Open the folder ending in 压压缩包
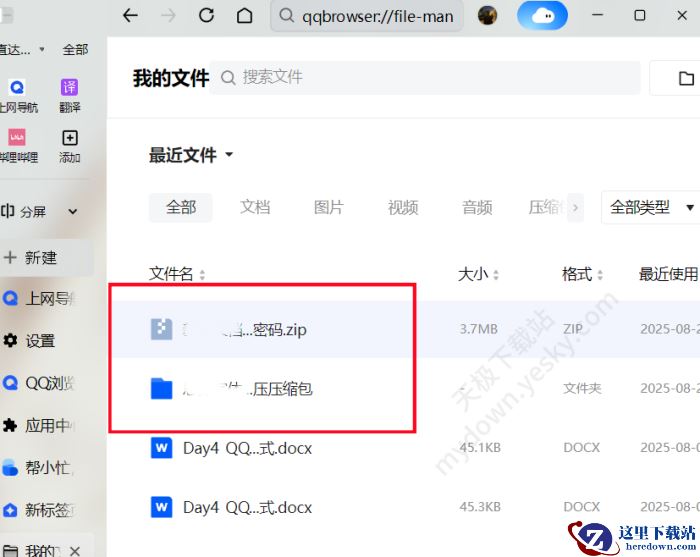The image size is (700, 557). pyautogui.click(x=247, y=389)
